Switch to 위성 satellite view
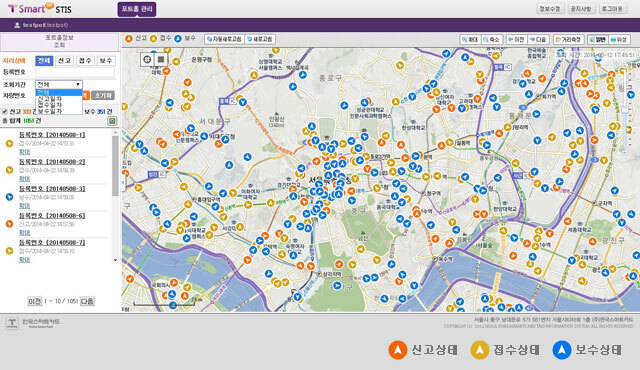Image resolution: width=640 pixels, height=370 pixels. [619, 40]
